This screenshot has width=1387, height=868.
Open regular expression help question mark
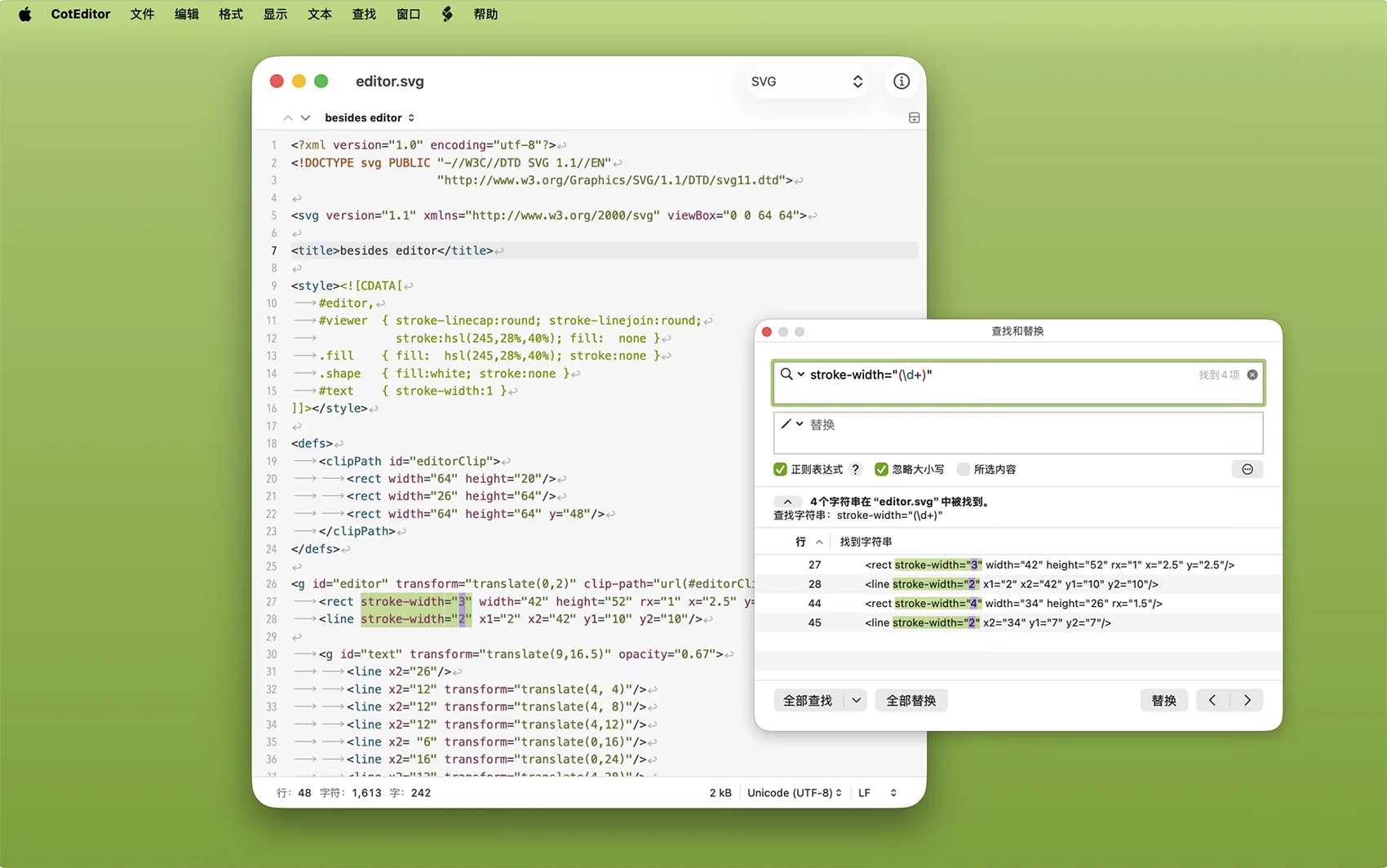pos(855,469)
